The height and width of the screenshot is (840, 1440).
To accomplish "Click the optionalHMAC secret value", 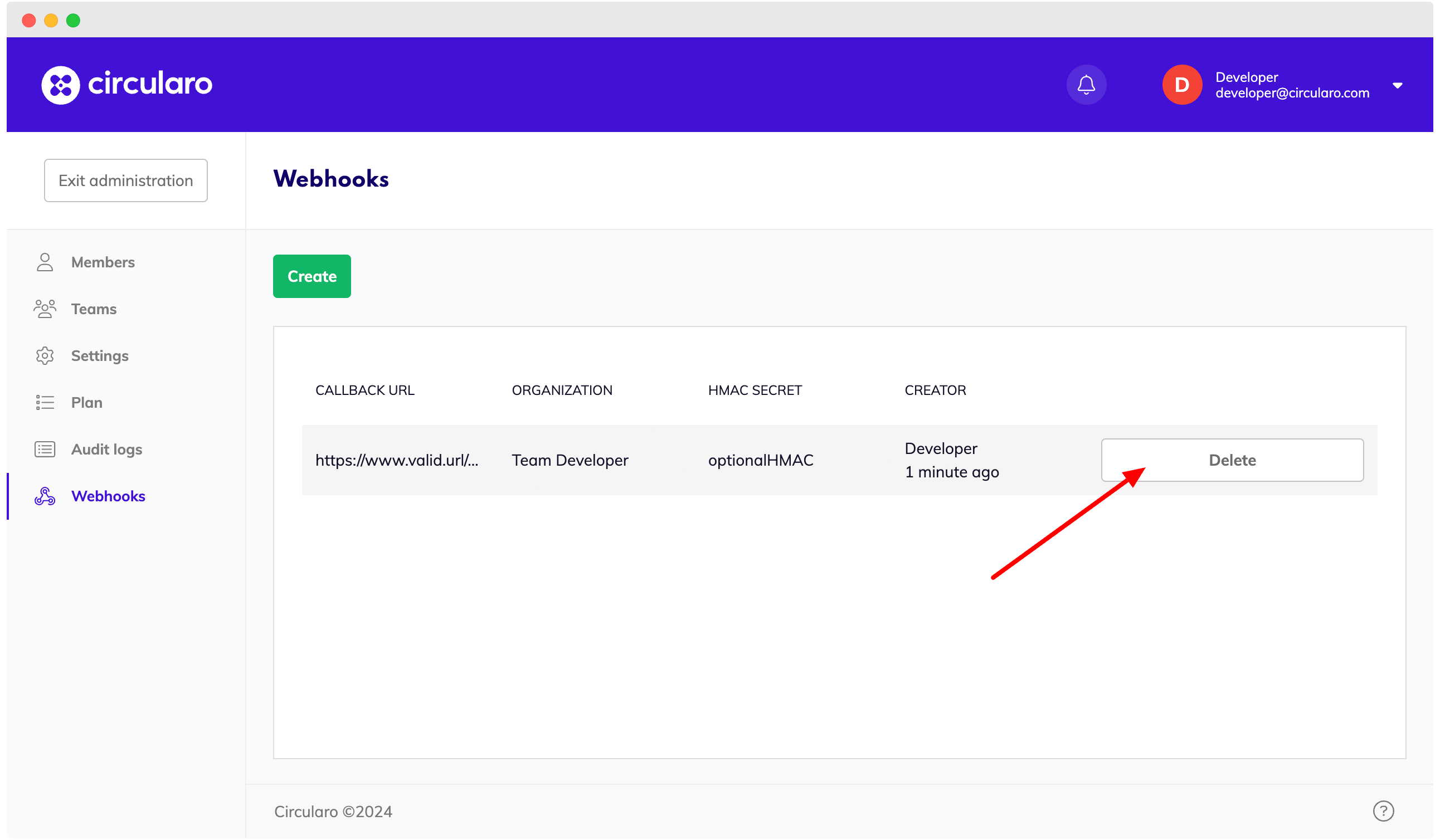I will point(761,460).
